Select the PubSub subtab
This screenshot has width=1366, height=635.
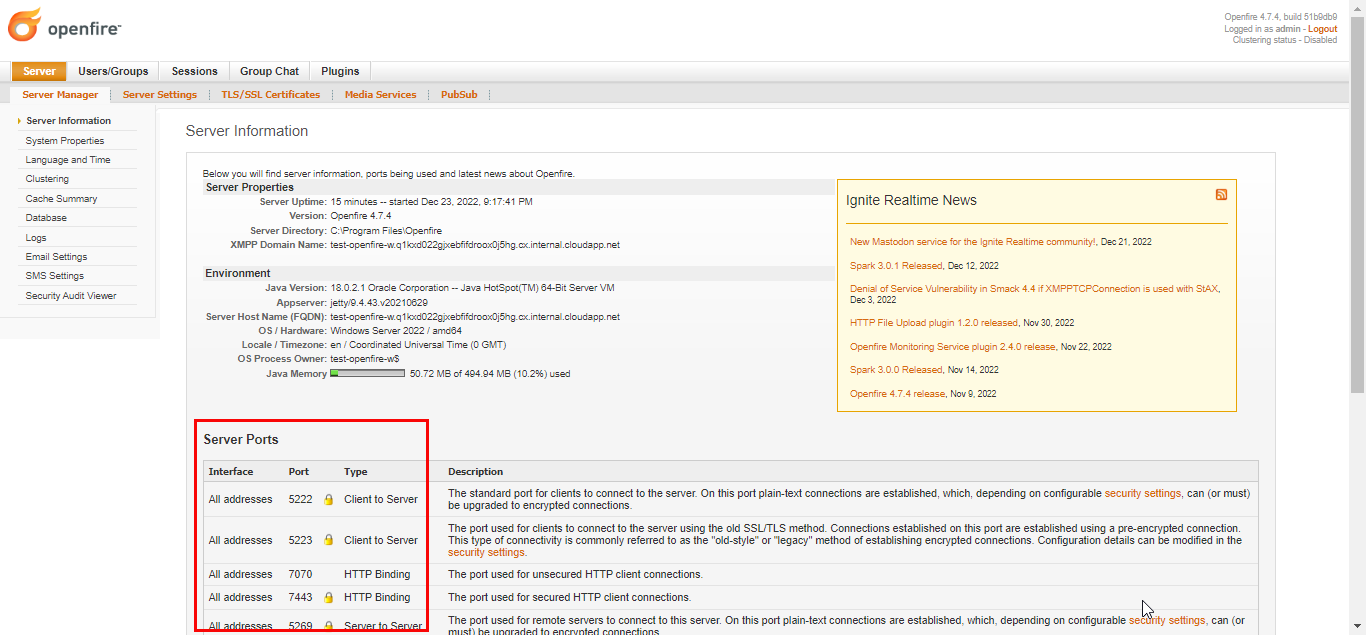459,95
